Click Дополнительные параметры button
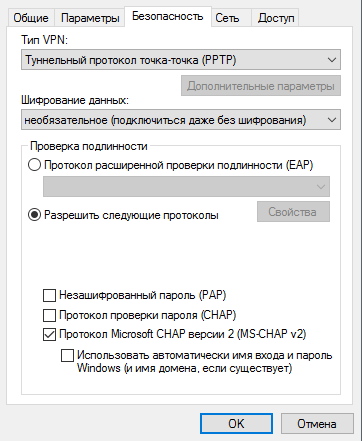This screenshot has width=362, height=441. pyautogui.click(x=261, y=86)
